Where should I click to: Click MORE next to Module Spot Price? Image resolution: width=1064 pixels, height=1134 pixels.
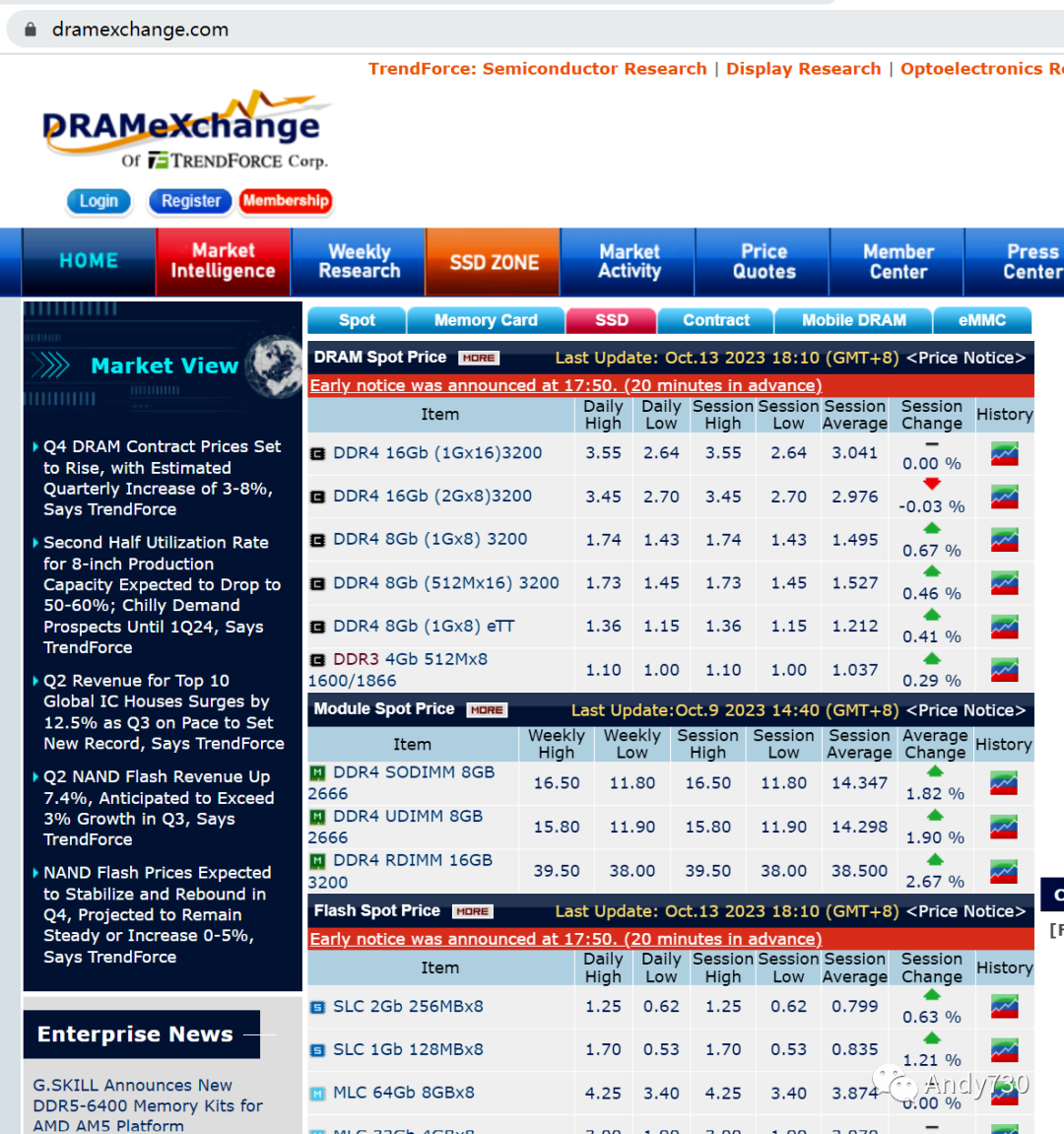point(487,710)
